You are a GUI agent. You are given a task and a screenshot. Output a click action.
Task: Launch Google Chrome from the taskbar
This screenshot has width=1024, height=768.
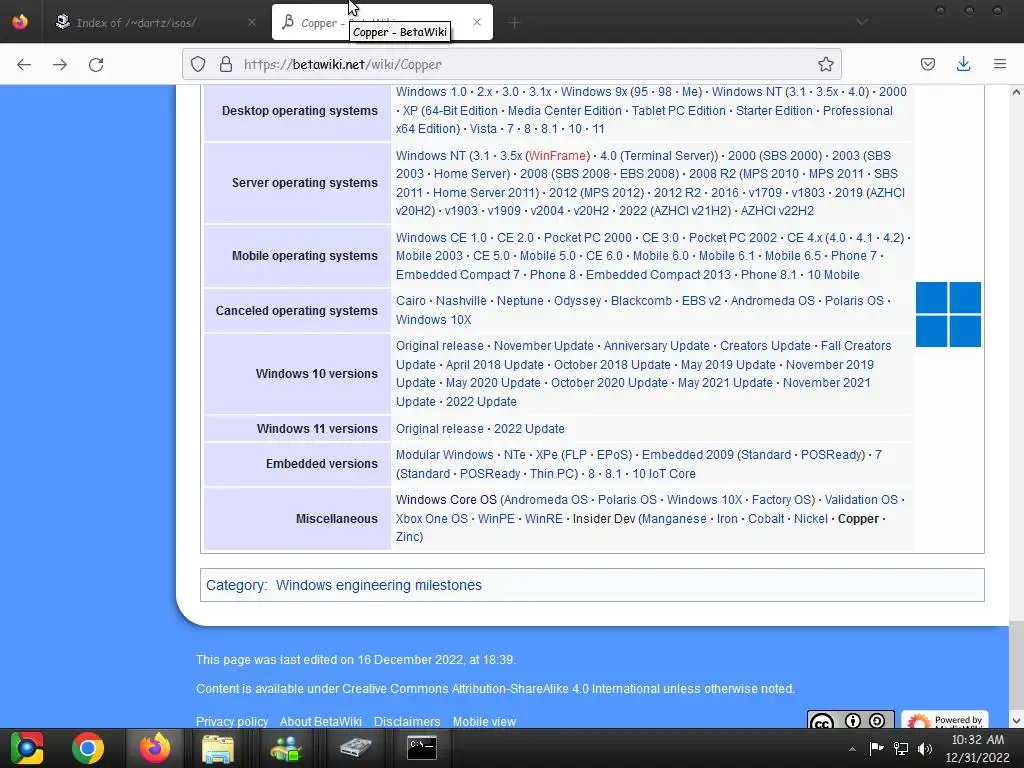[x=88, y=748]
